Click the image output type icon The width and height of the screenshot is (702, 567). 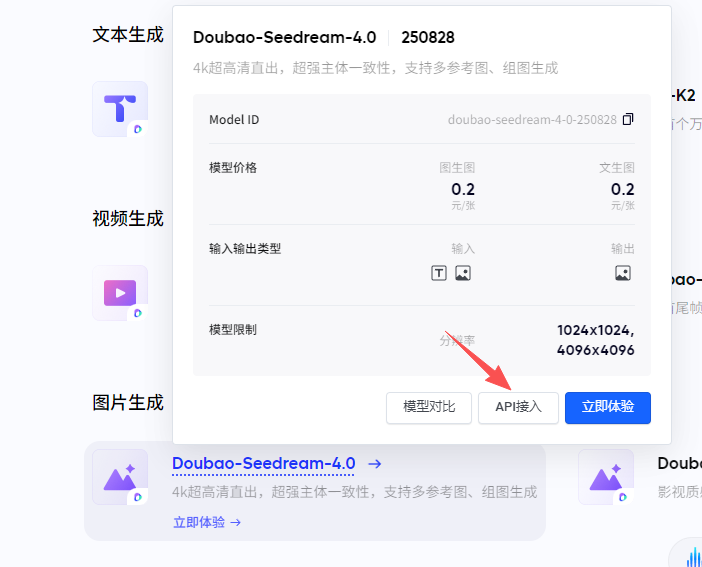623,273
